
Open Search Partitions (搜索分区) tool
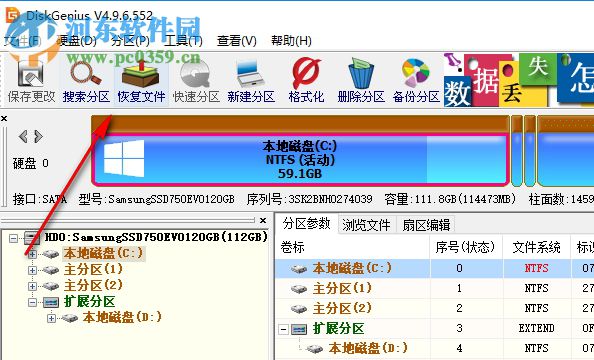tap(86, 81)
